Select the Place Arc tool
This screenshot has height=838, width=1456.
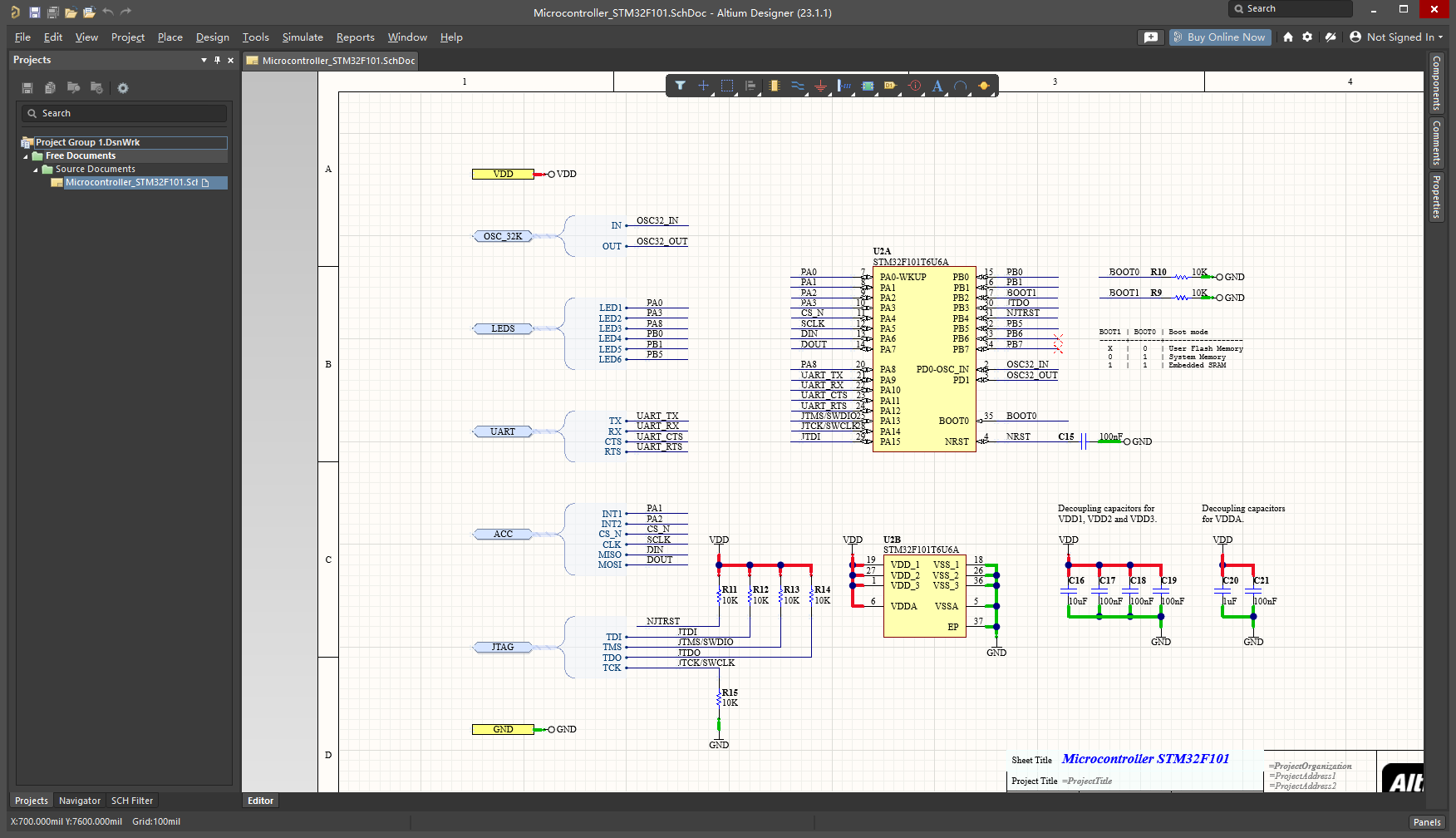click(x=961, y=86)
